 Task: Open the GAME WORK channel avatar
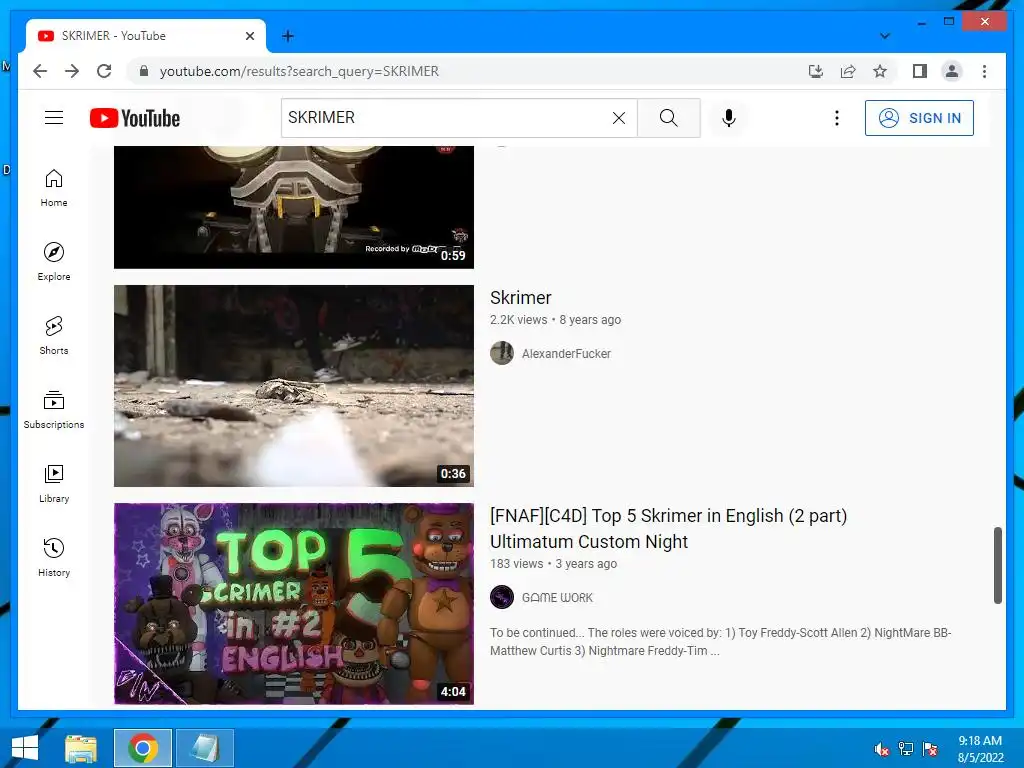click(x=502, y=598)
